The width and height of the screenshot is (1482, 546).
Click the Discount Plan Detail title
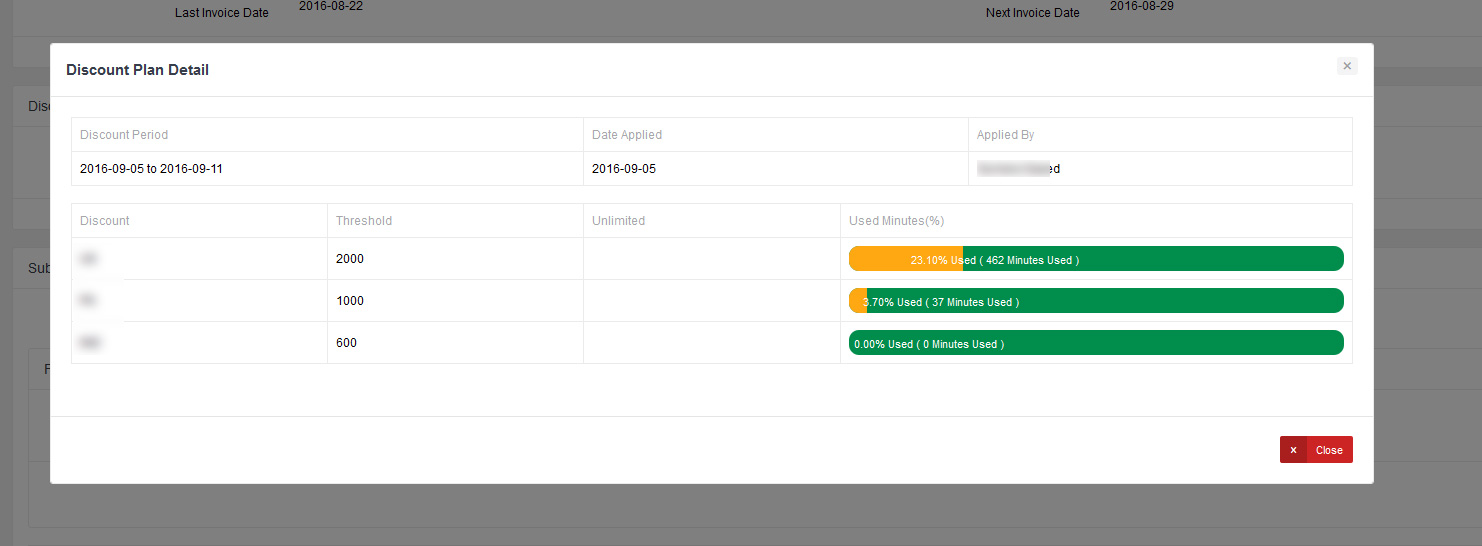[x=137, y=70]
